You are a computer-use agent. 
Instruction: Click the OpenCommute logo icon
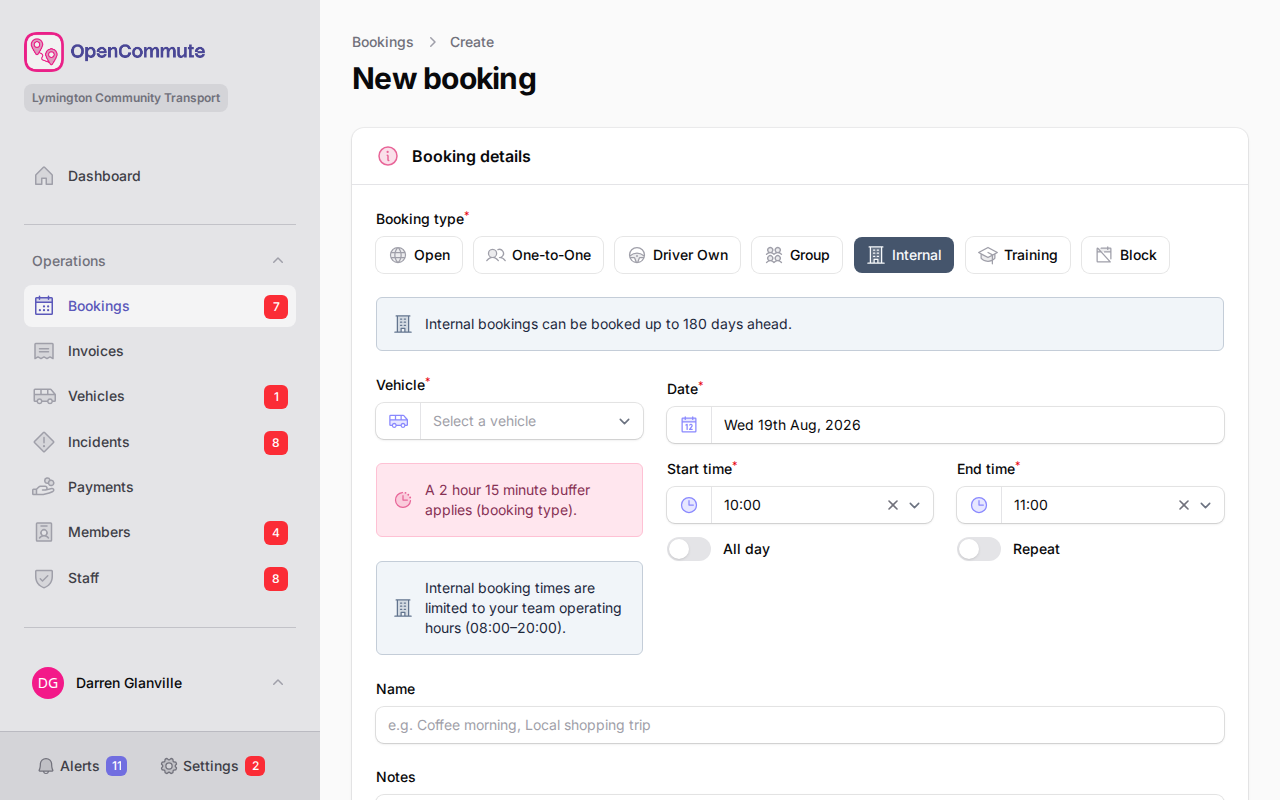[x=44, y=52]
